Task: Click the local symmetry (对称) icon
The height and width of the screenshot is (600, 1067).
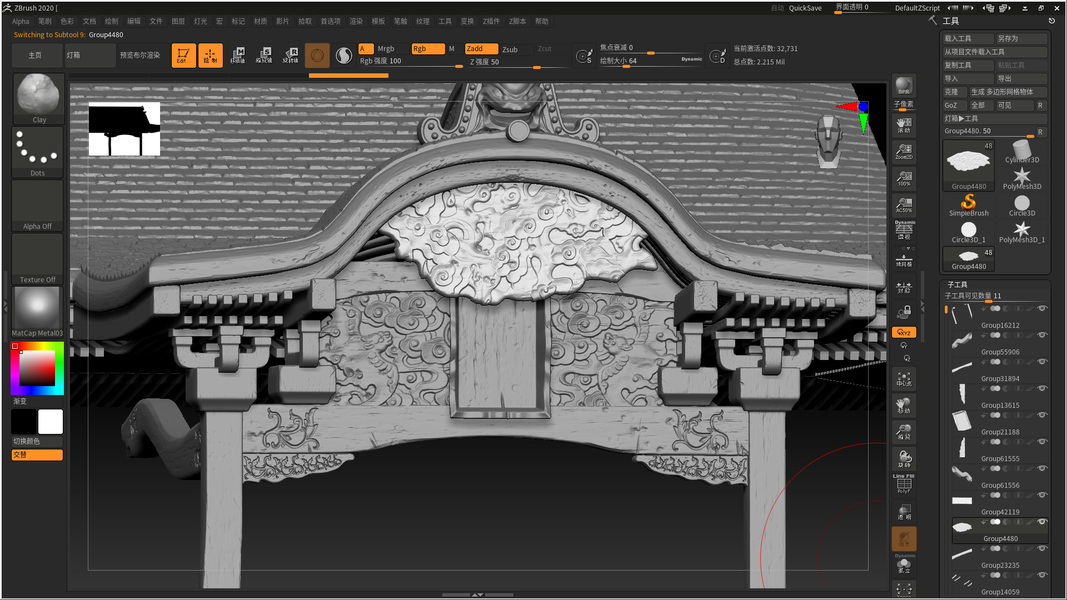Action: coord(904,288)
